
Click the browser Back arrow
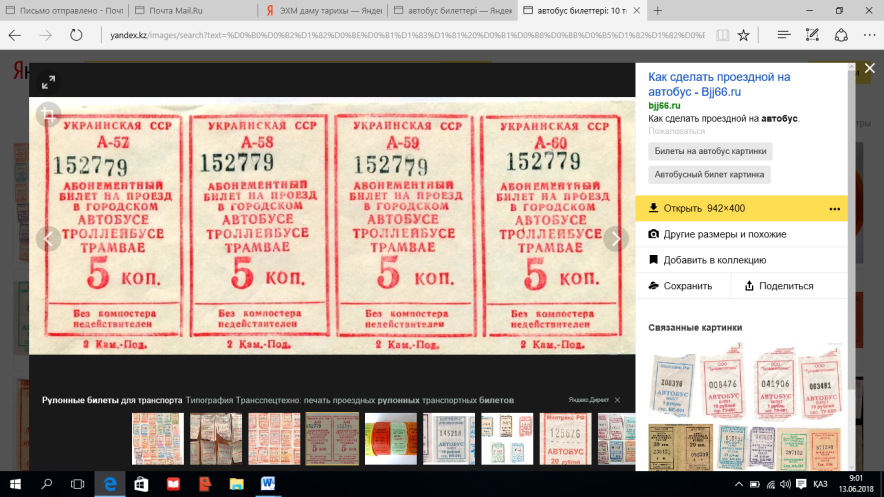pos(15,35)
